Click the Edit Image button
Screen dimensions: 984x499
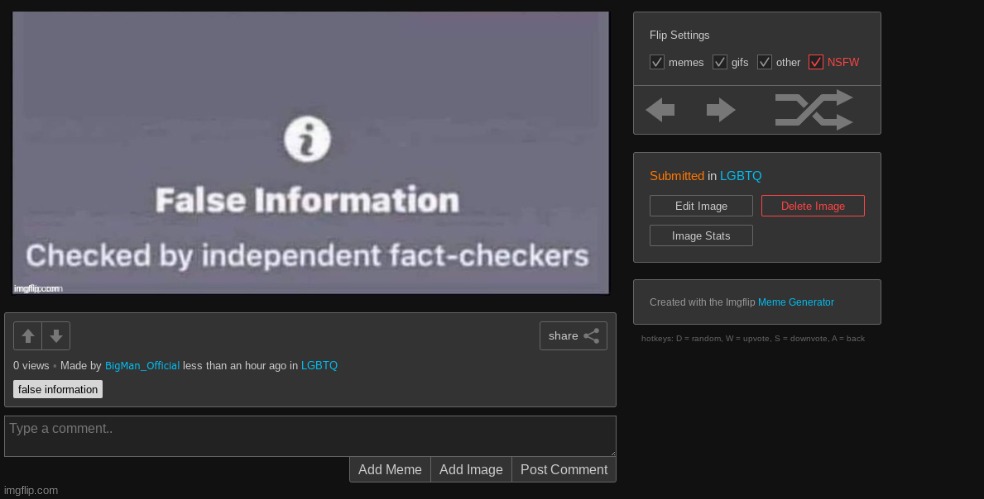(701, 206)
